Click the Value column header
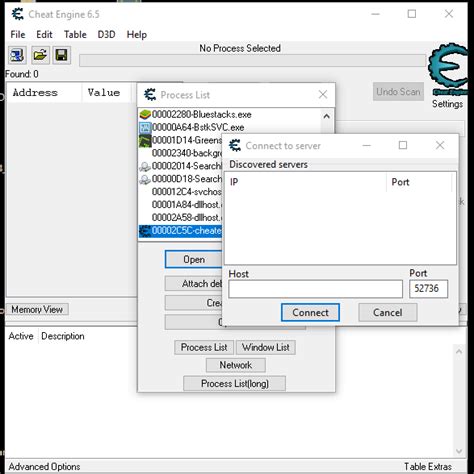 106,93
